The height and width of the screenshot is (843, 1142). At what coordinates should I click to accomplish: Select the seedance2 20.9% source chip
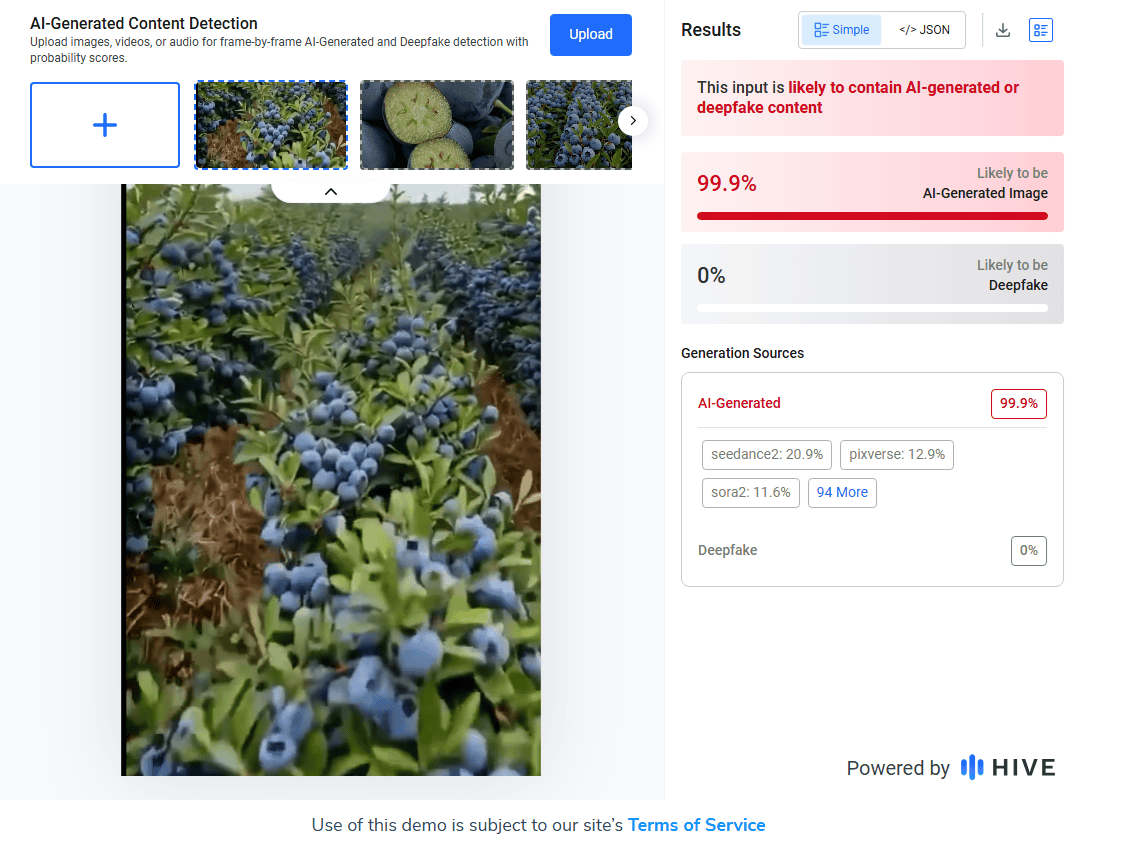point(767,454)
